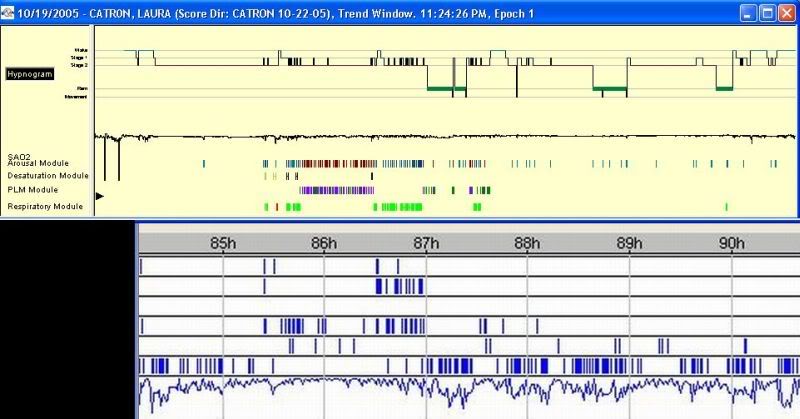
Task: Close the Trend Window
Action: (787, 13)
